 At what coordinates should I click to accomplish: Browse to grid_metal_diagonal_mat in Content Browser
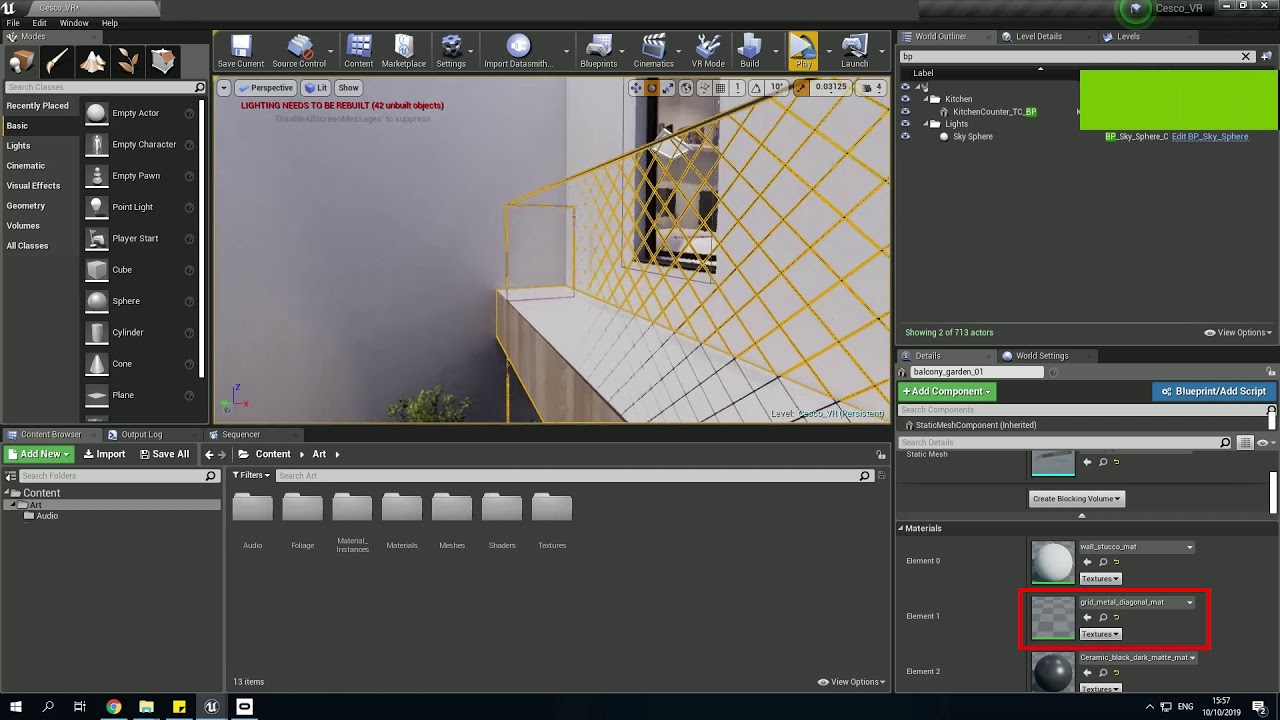pos(1103,617)
